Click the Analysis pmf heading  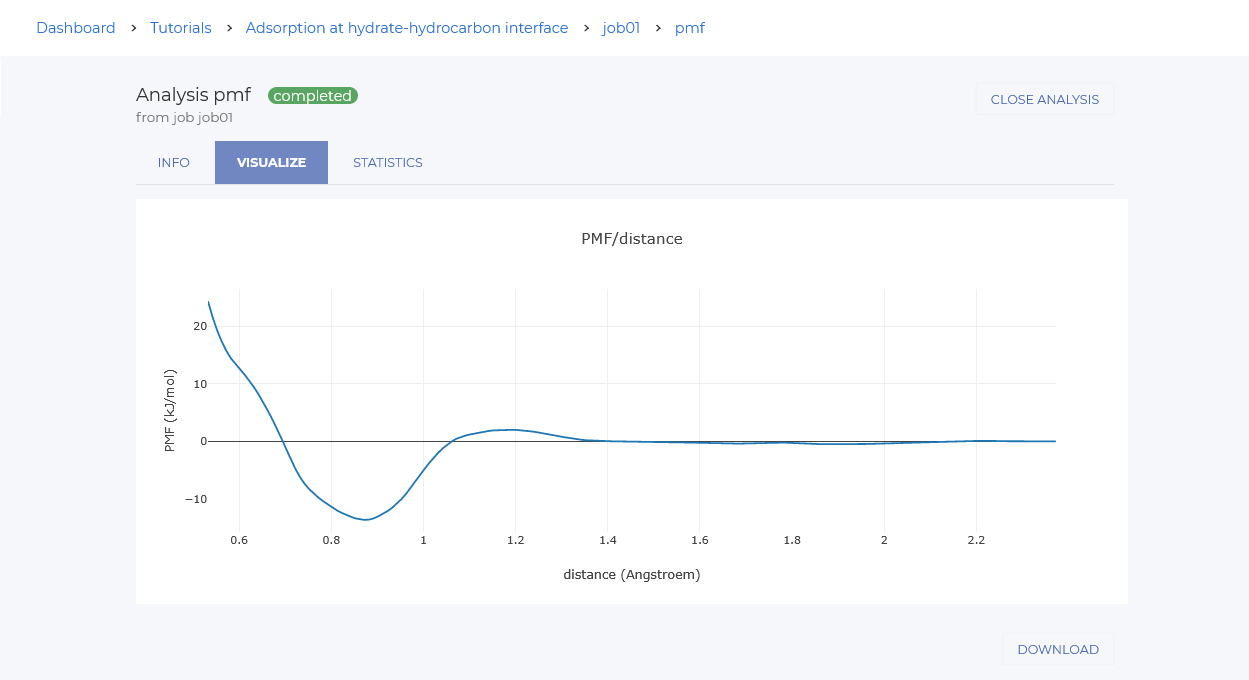[x=193, y=95]
